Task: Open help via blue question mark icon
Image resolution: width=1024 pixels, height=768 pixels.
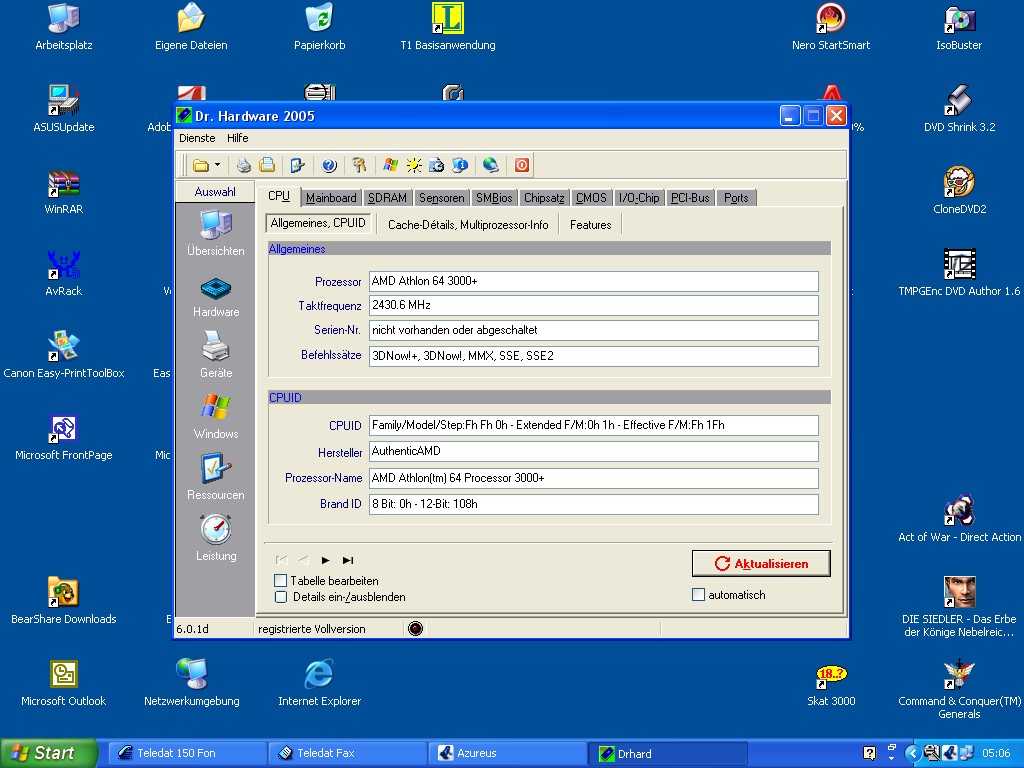Action: (x=329, y=165)
